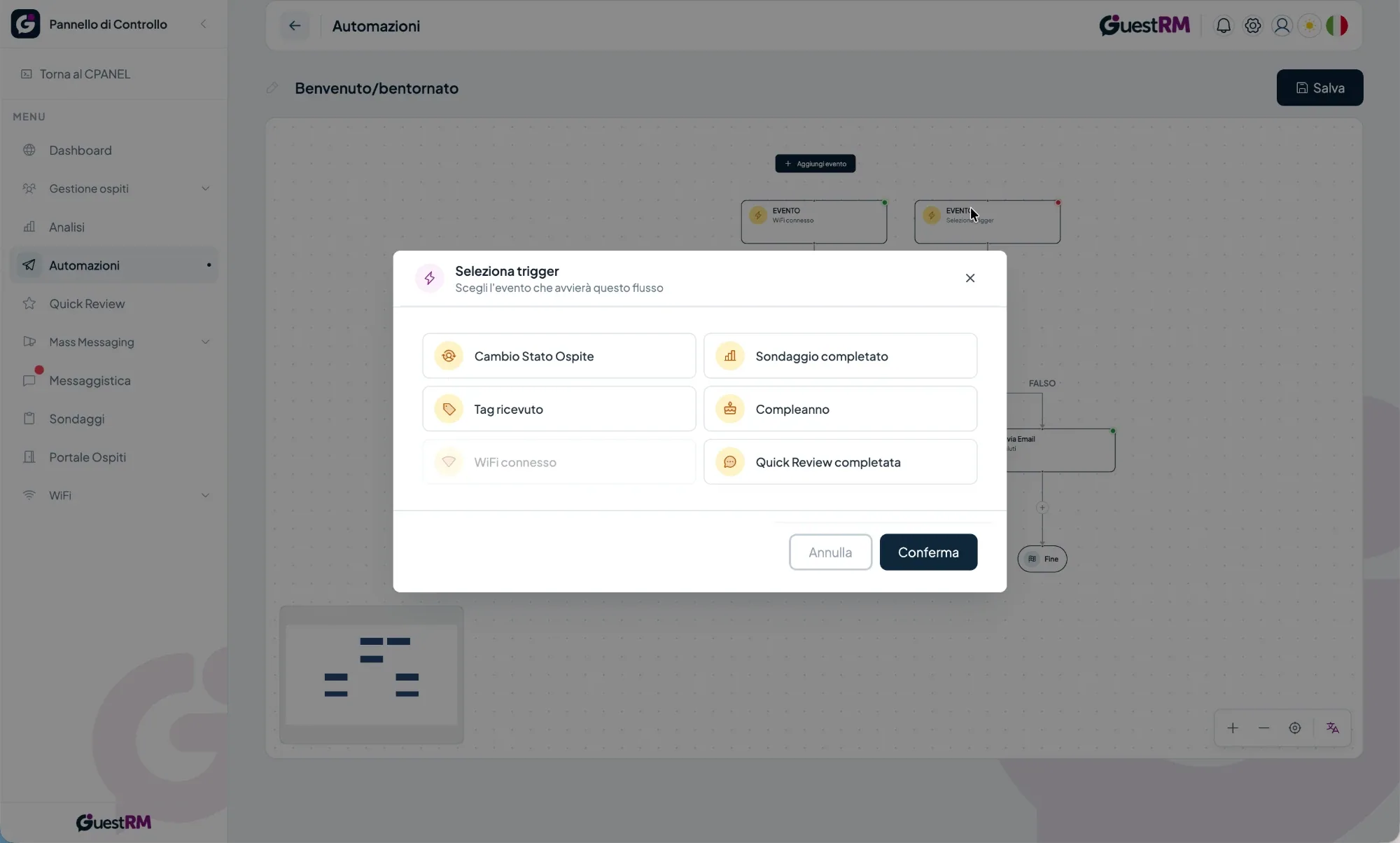Viewport: 1400px width, 843px height.
Task: Open notifications bell icon
Action: tap(1223, 26)
